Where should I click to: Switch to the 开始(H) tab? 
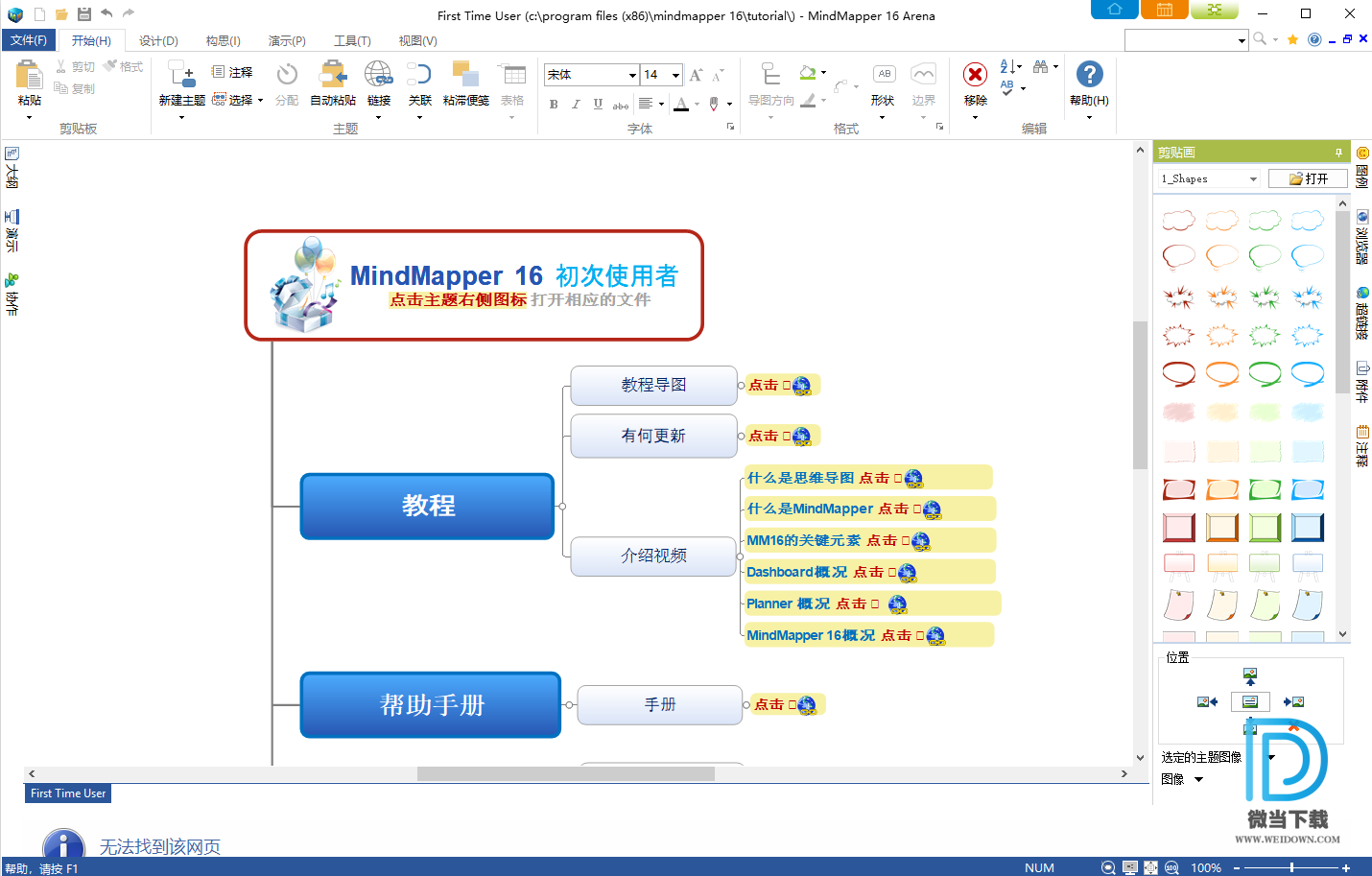click(x=91, y=41)
